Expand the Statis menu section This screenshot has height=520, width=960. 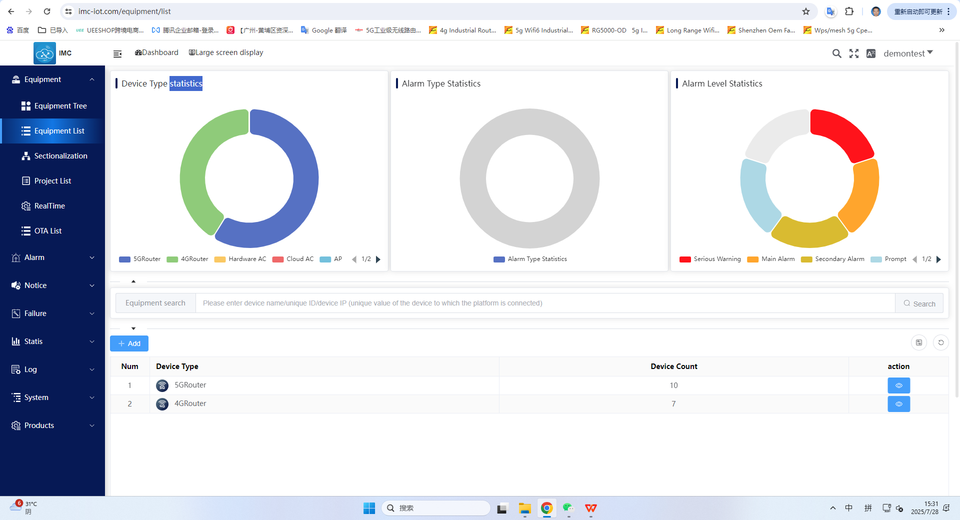click(x=53, y=342)
